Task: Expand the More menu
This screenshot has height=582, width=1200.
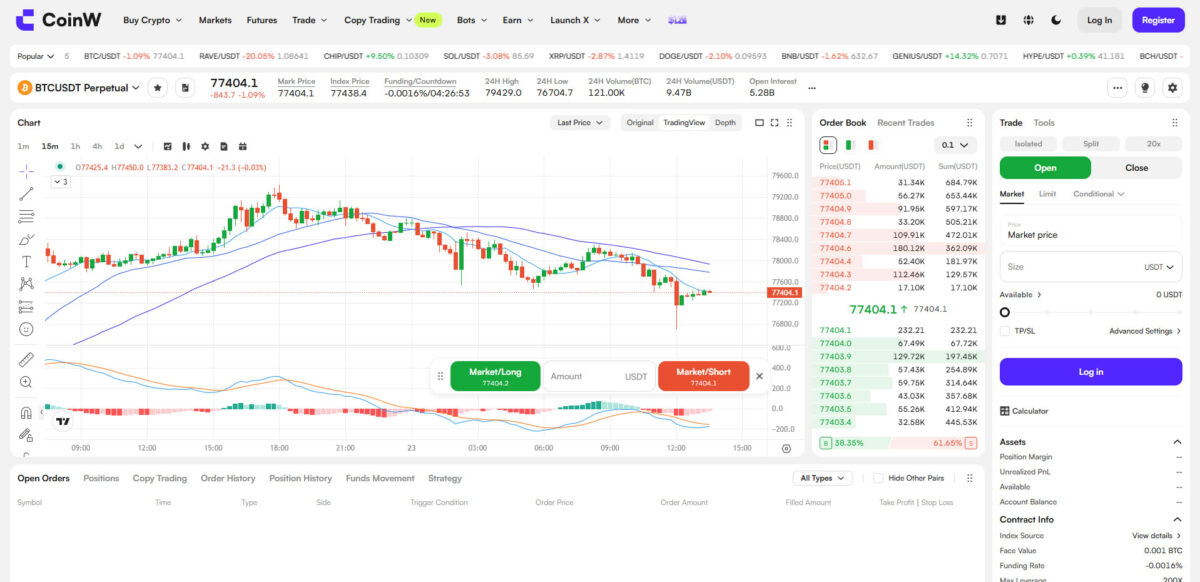Action: click(634, 20)
